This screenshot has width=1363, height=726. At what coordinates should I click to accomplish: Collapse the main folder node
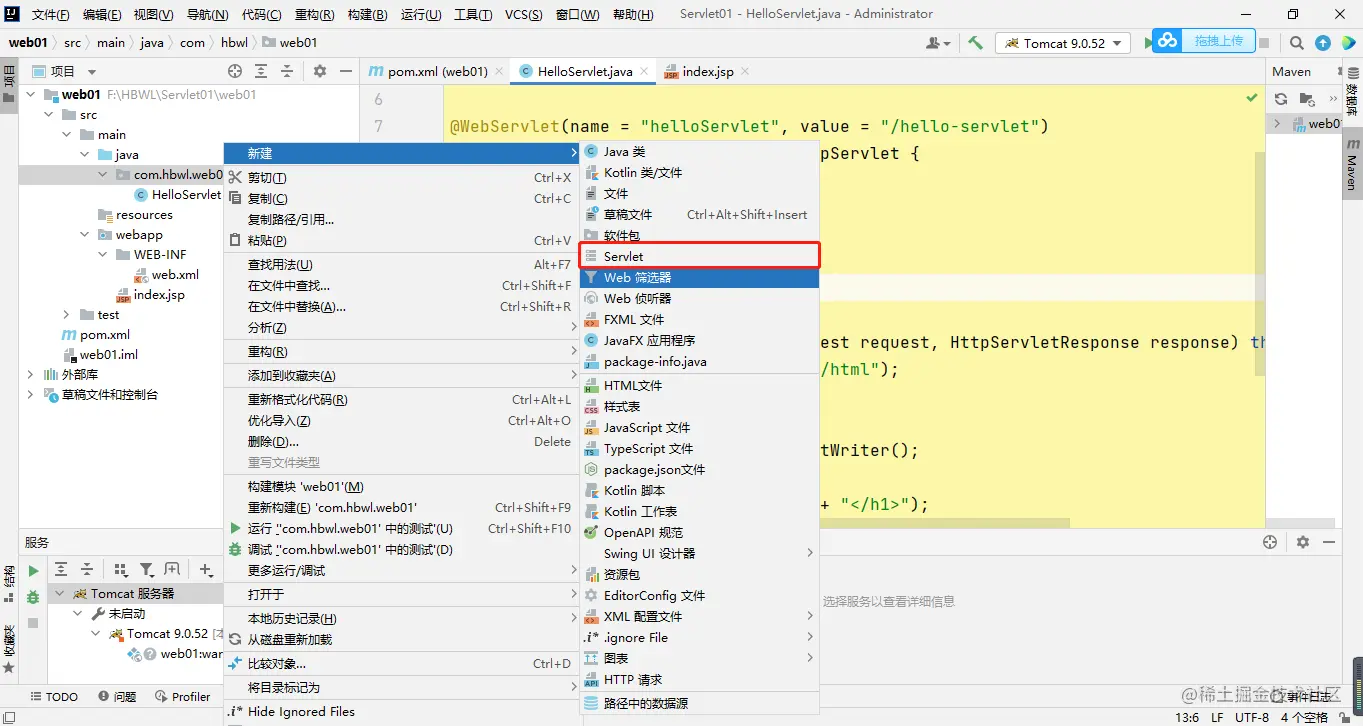point(67,135)
